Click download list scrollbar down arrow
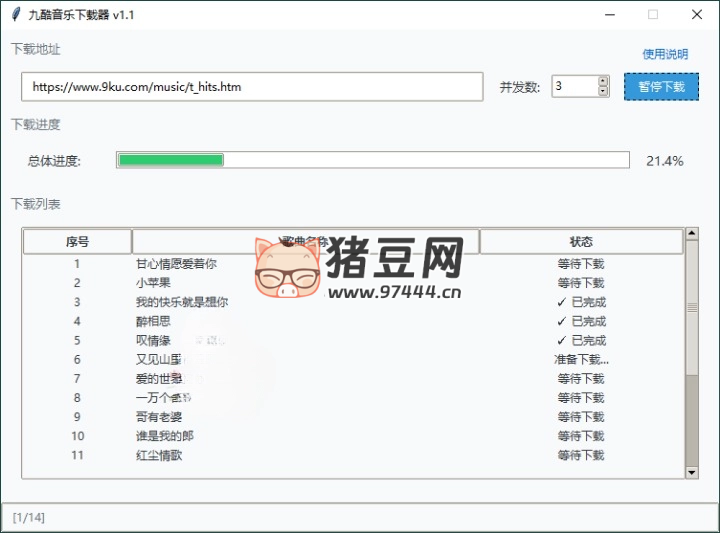Image resolution: width=720 pixels, height=533 pixels. tap(692, 472)
